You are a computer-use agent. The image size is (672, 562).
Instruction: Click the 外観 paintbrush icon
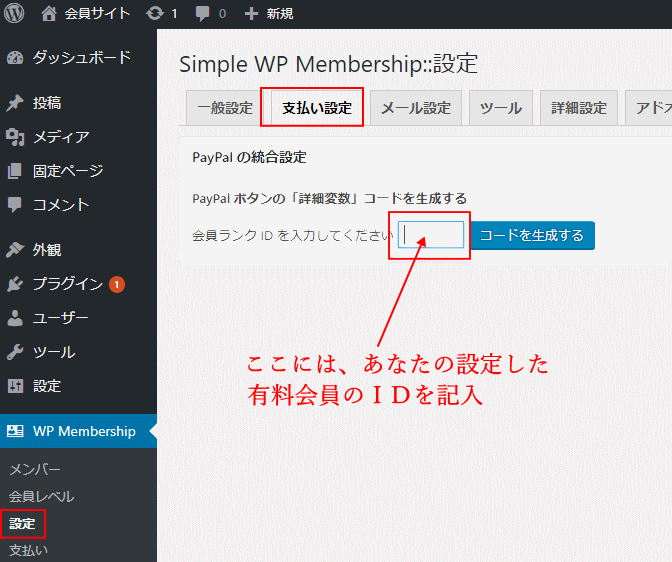(15, 249)
